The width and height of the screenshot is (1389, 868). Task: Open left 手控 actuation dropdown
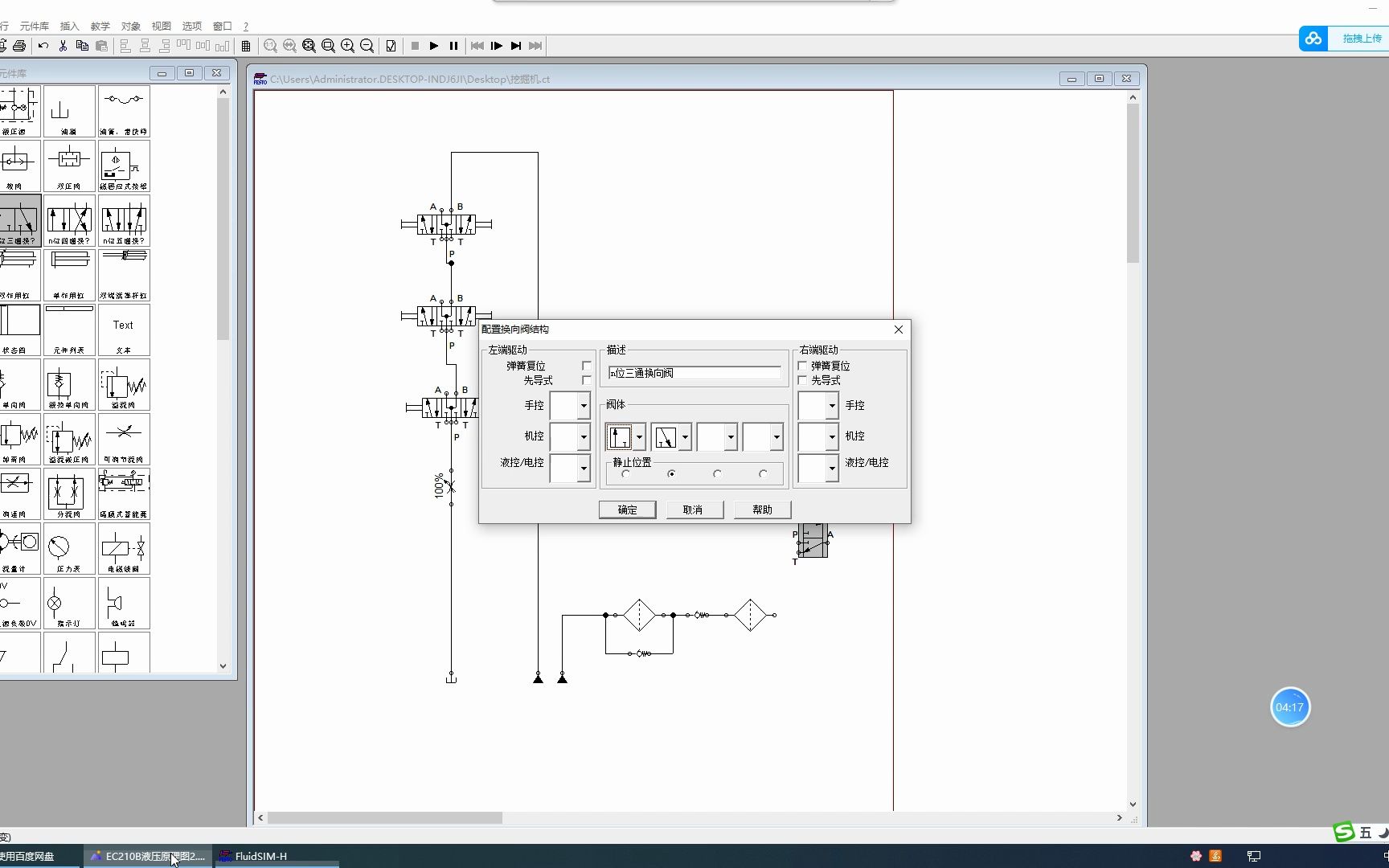click(x=584, y=406)
